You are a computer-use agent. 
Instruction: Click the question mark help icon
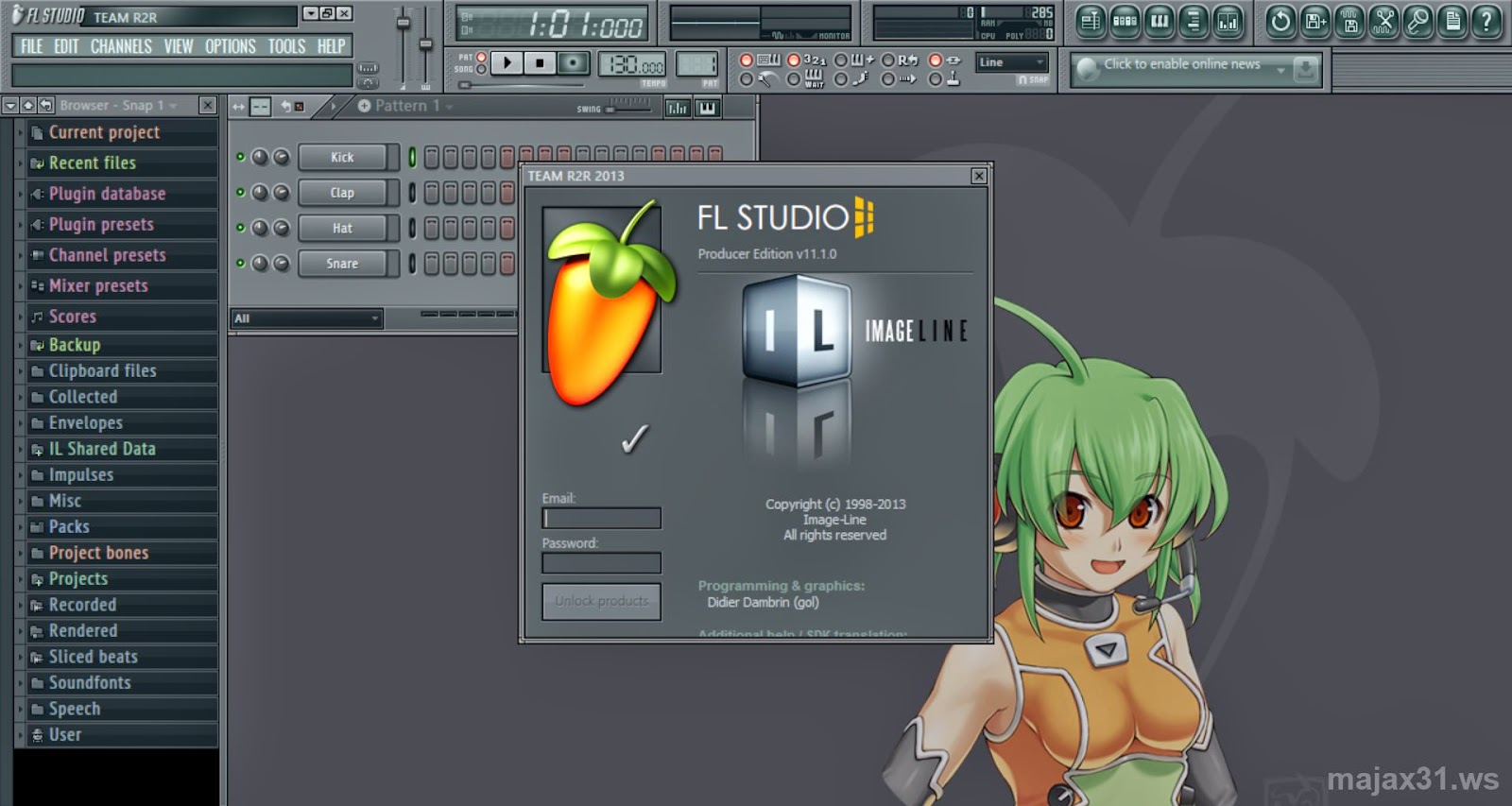(1486, 21)
